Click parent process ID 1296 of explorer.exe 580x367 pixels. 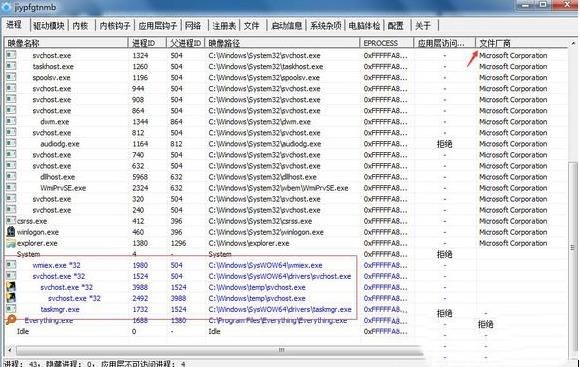[179, 243]
